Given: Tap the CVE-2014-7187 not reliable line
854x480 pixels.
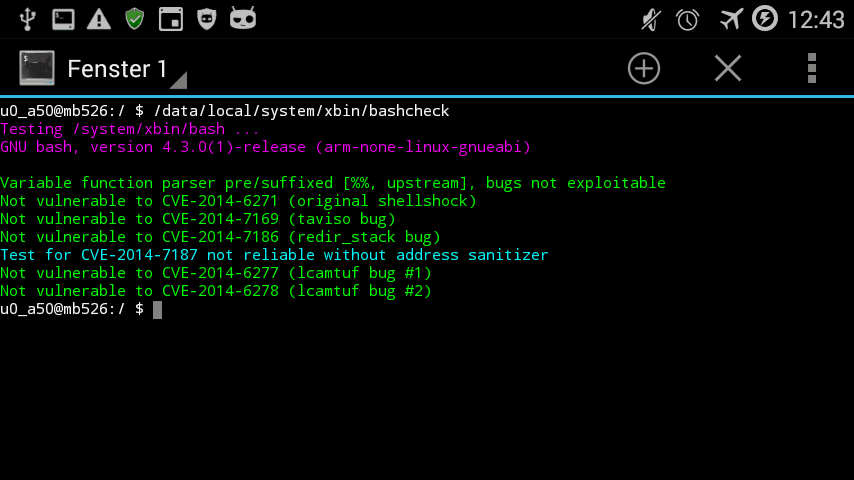Looking at the screenshot, I should [x=274, y=255].
